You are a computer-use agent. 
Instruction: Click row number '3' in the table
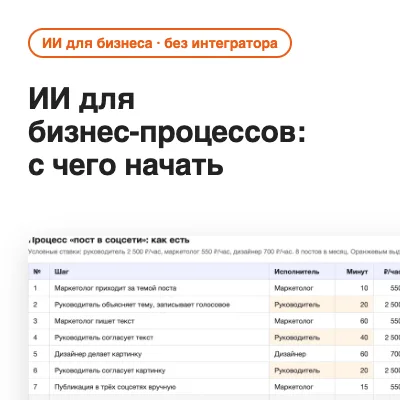click(35, 321)
